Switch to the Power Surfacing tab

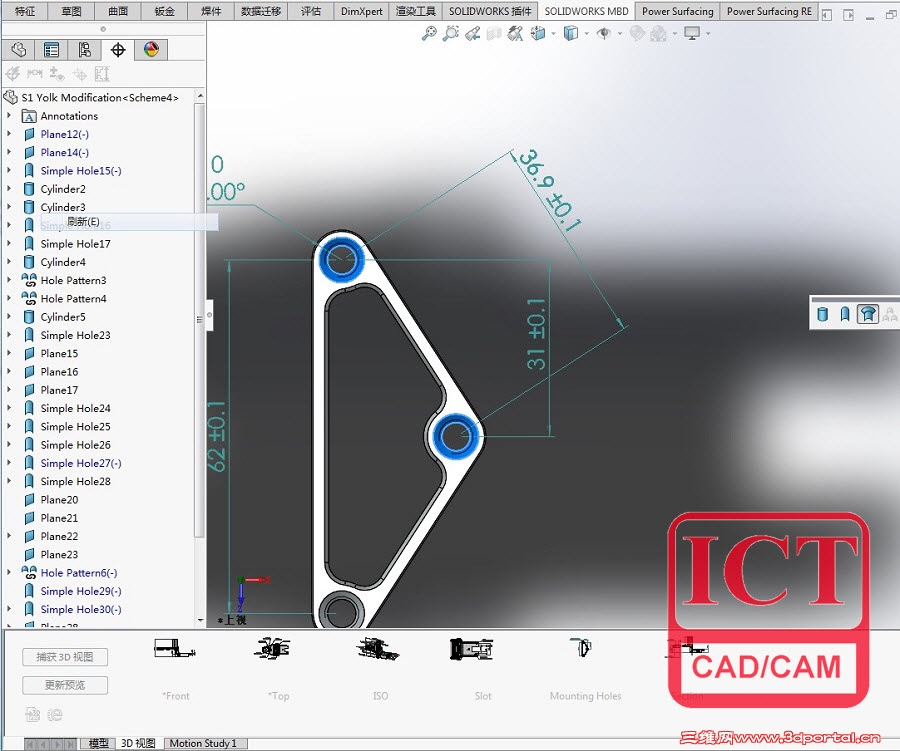pyautogui.click(x=678, y=11)
